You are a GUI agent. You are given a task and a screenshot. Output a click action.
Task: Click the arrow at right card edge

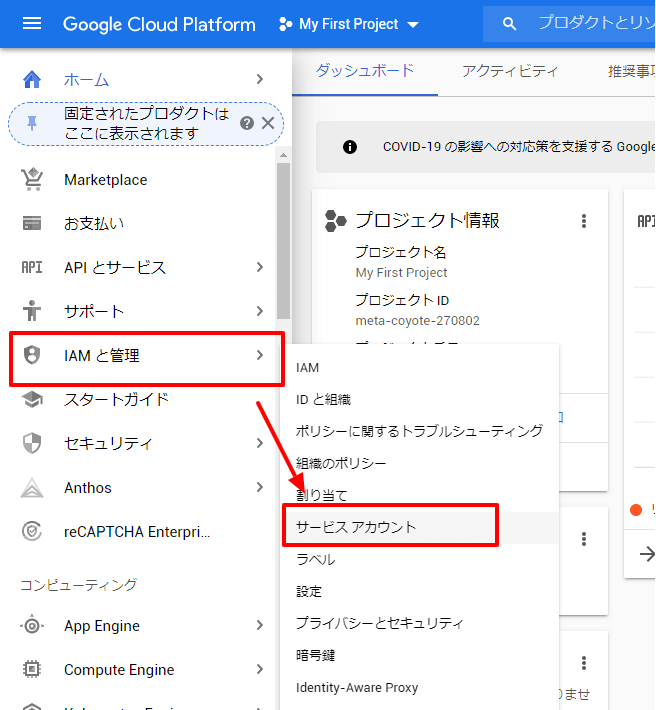pos(646,553)
